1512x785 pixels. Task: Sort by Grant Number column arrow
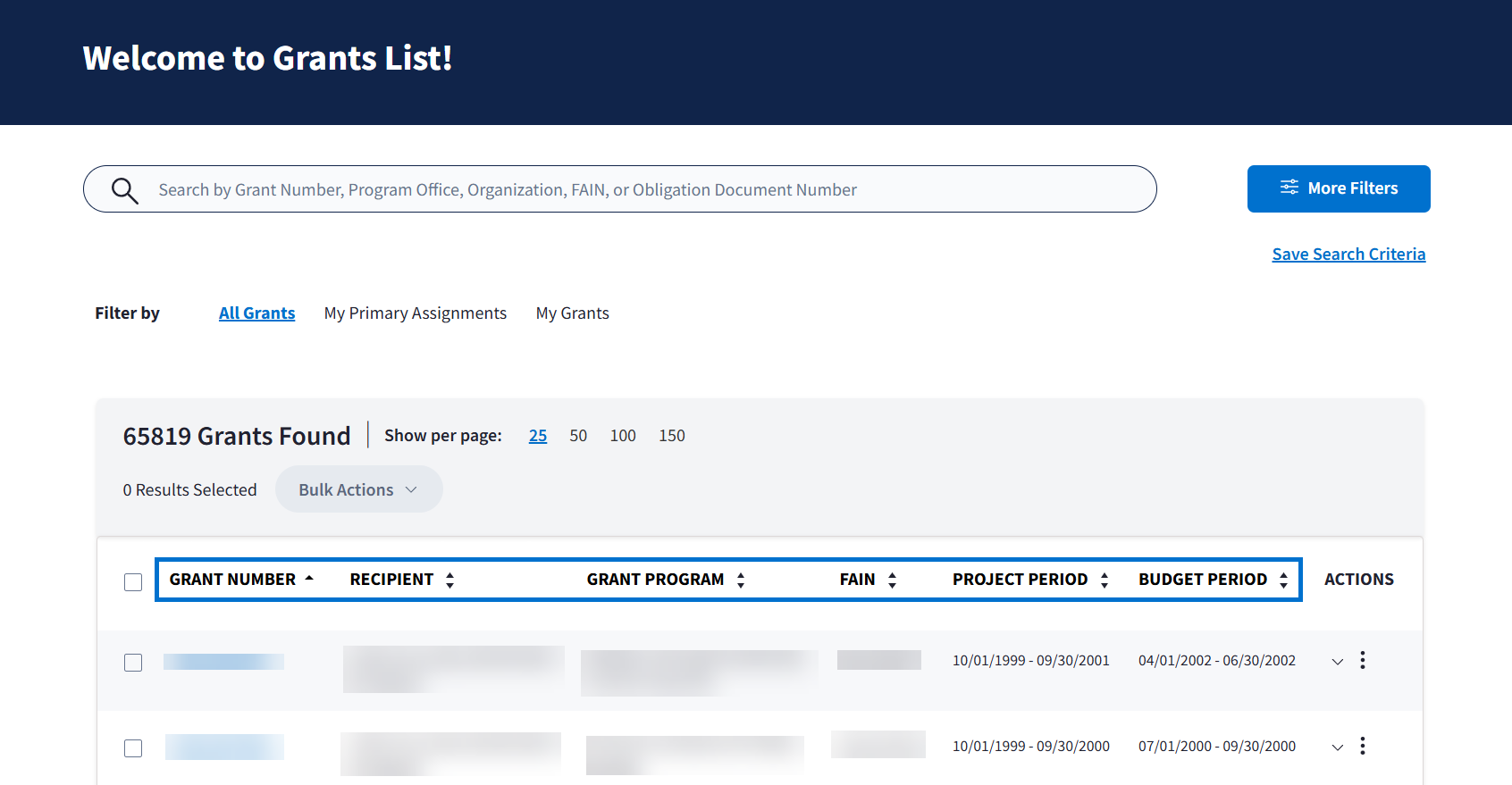point(309,579)
